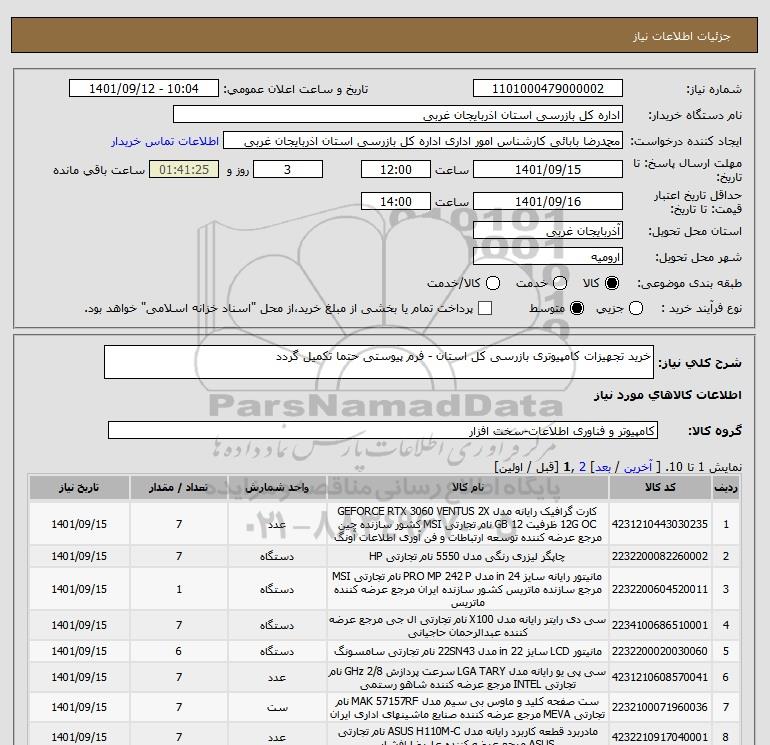Click the شرح کلی نیاز description box
The height and width of the screenshot is (745, 770).
[379, 362]
